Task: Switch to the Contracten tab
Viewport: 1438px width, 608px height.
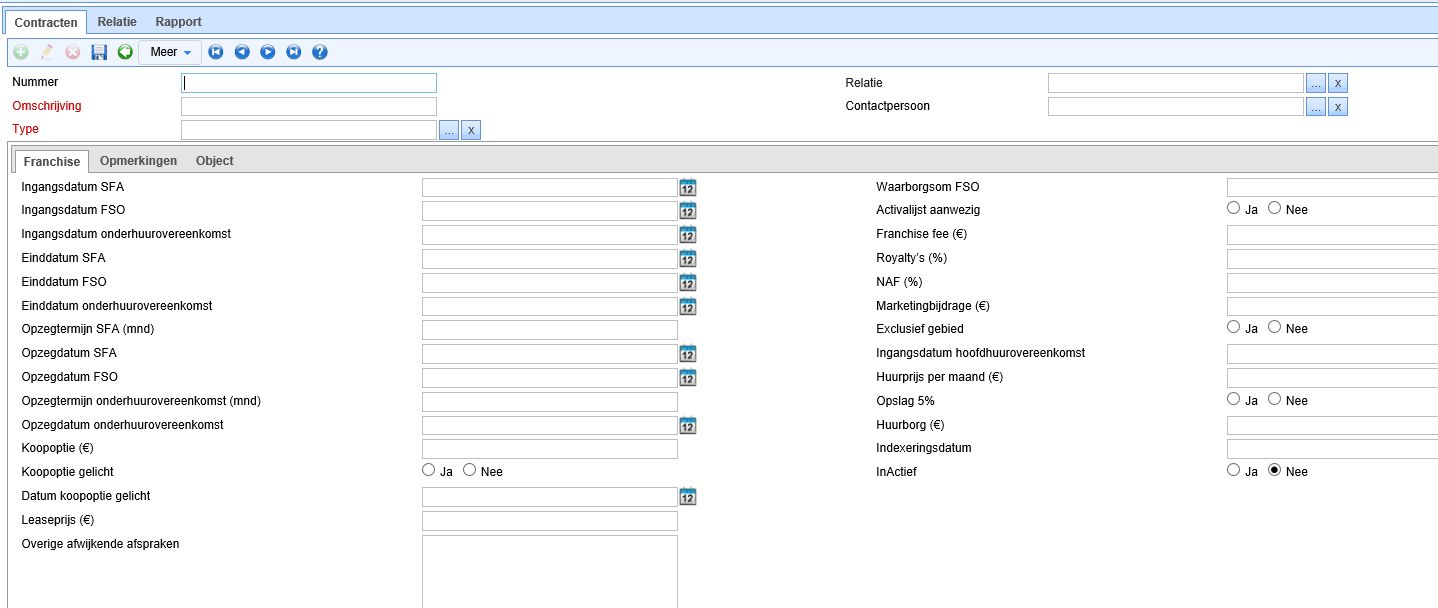Action: coord(46,22)
